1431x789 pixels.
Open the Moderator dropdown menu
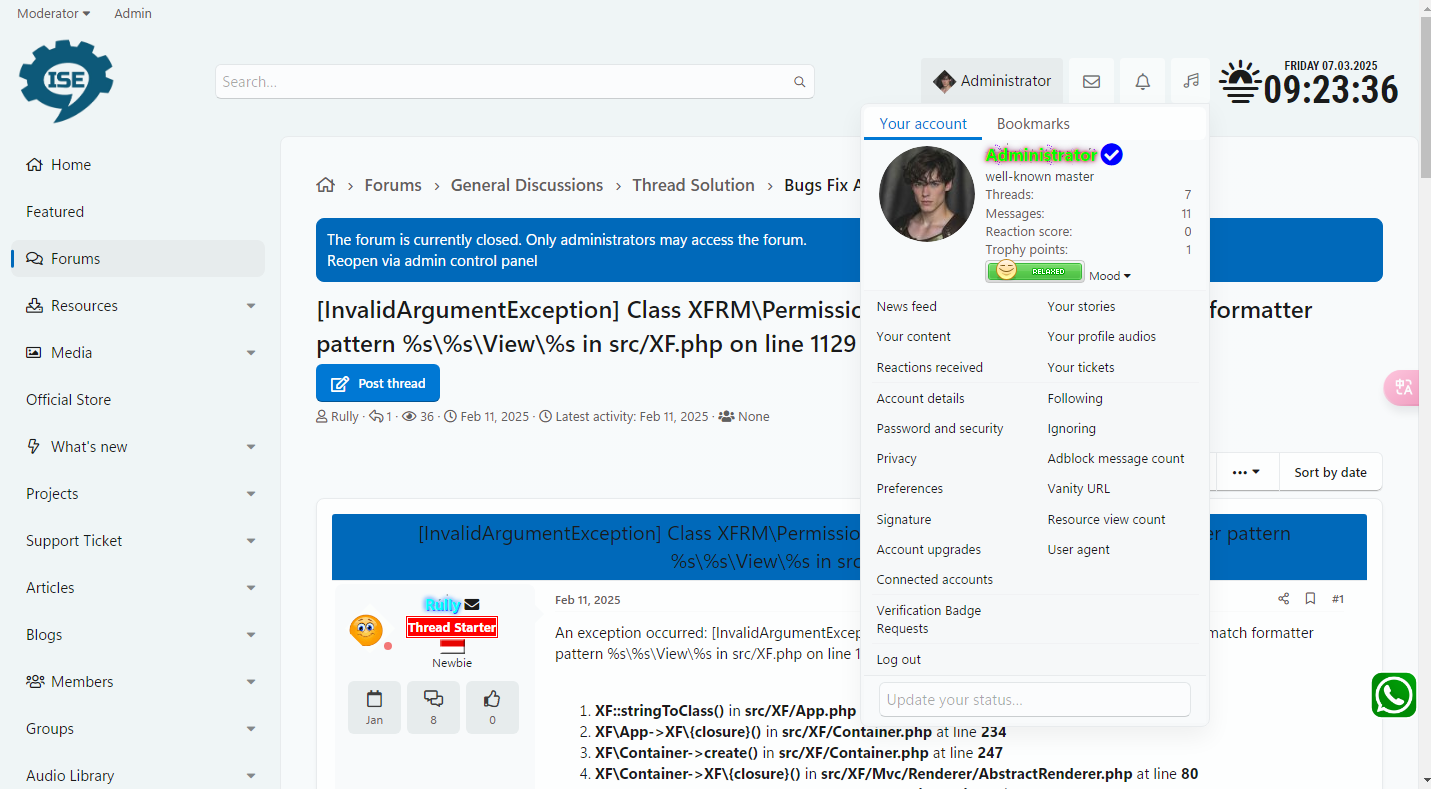[x=54, y=14]
